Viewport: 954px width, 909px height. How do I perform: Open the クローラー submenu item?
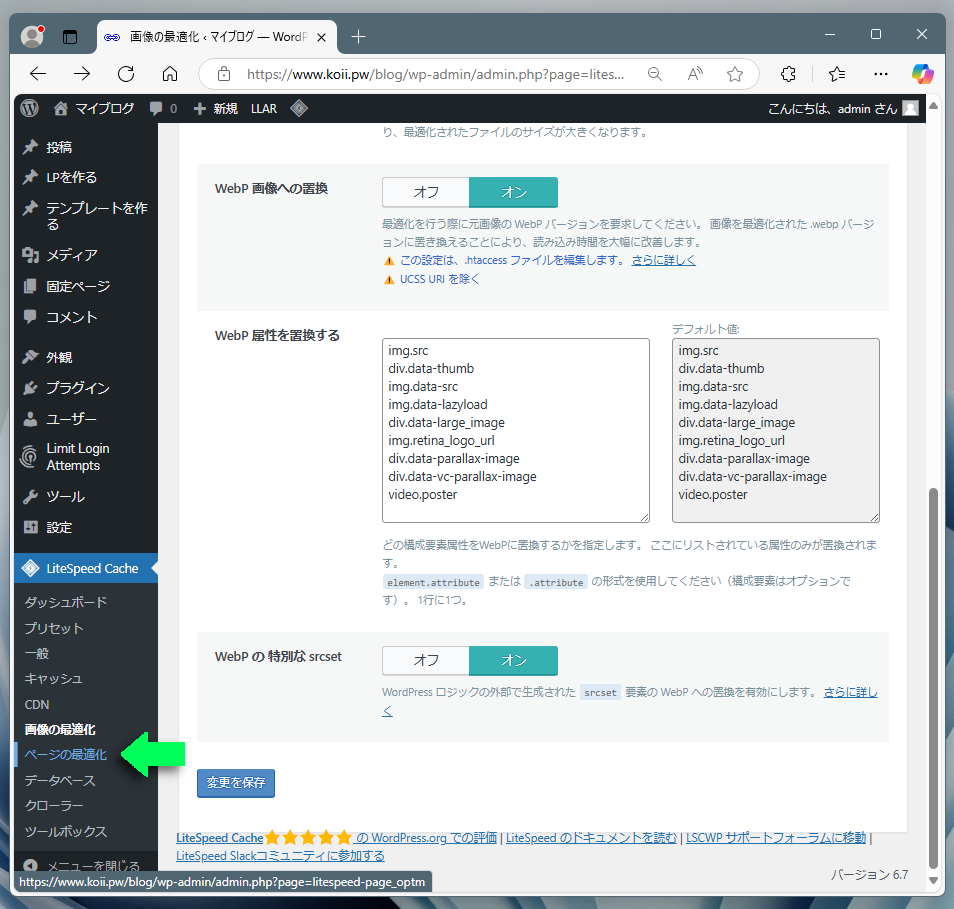tap(54, 806)
